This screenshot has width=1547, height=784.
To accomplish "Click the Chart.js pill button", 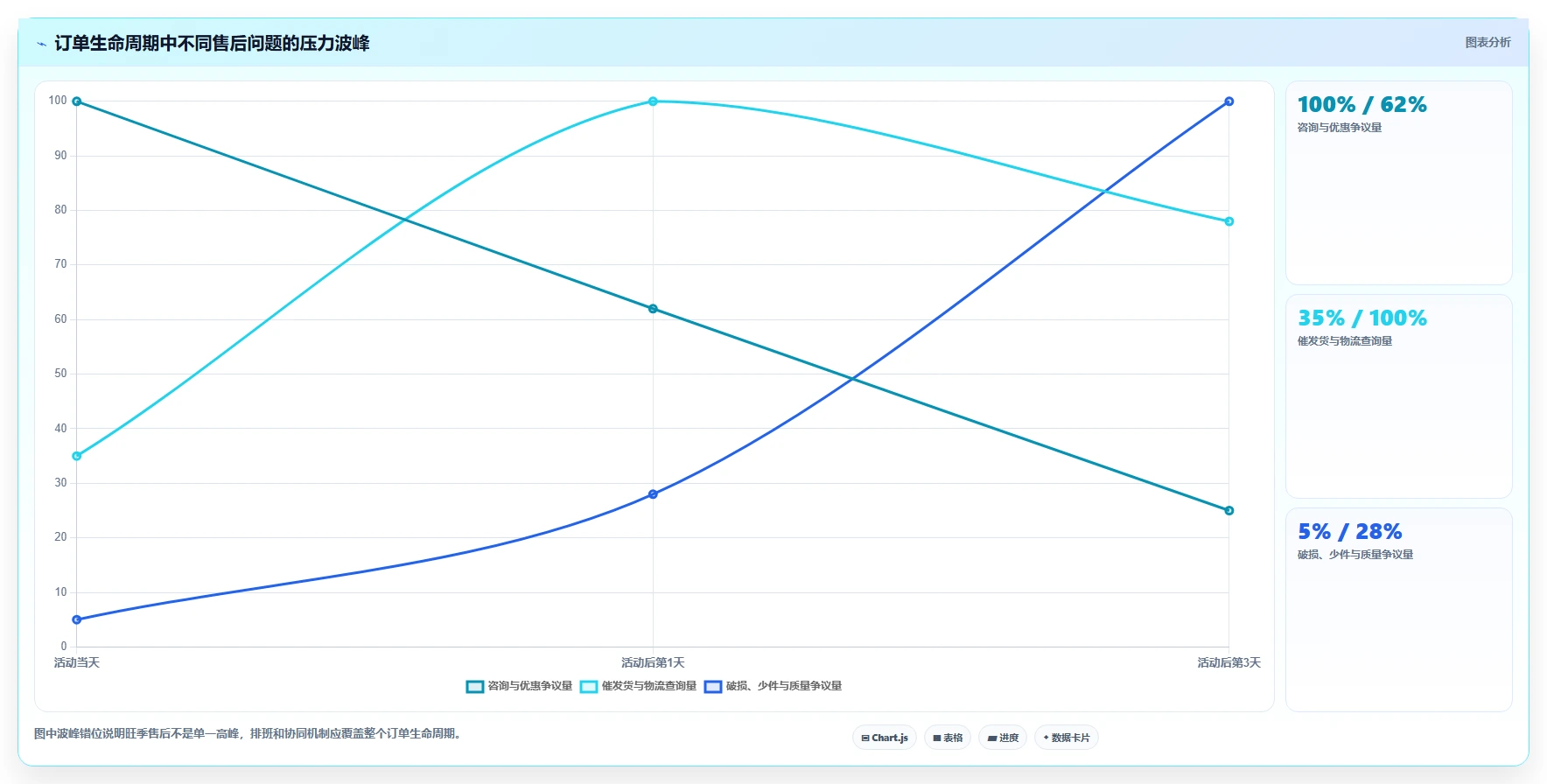I will click(885, 738).
